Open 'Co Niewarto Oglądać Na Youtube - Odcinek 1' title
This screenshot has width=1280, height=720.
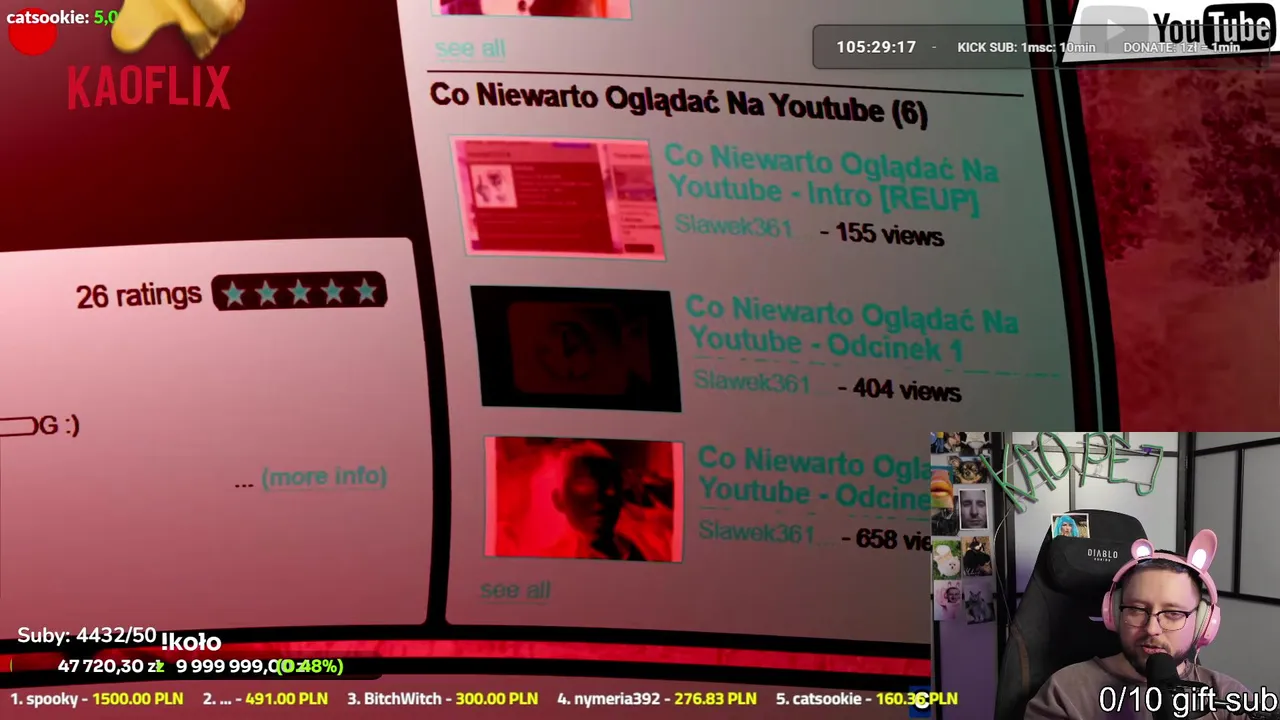(x=851, y=328)
